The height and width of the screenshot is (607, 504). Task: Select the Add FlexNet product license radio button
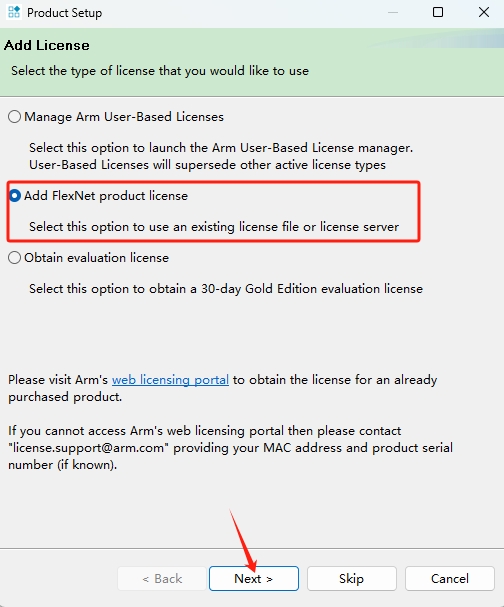(x=14, y=195)
